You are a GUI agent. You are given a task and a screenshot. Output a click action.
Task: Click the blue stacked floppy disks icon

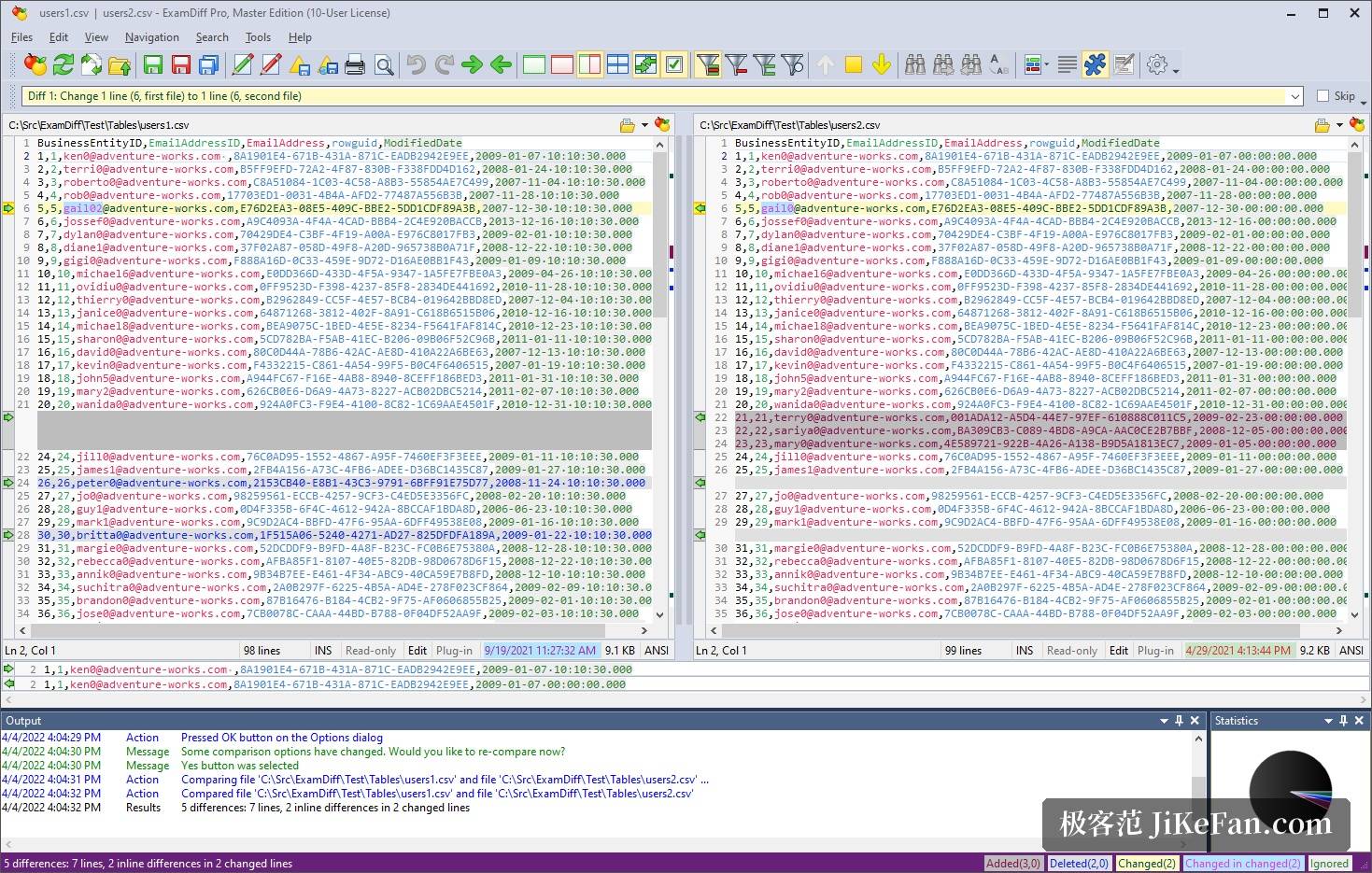(x=209, y=64)
